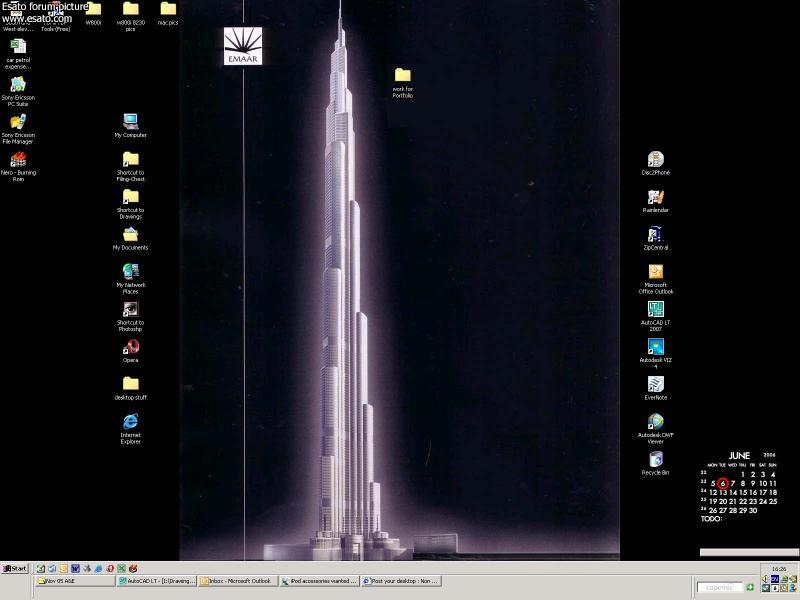Launch Opera from the desktop icon
This screenshot has height=600, width=800.
pos(131,351)
